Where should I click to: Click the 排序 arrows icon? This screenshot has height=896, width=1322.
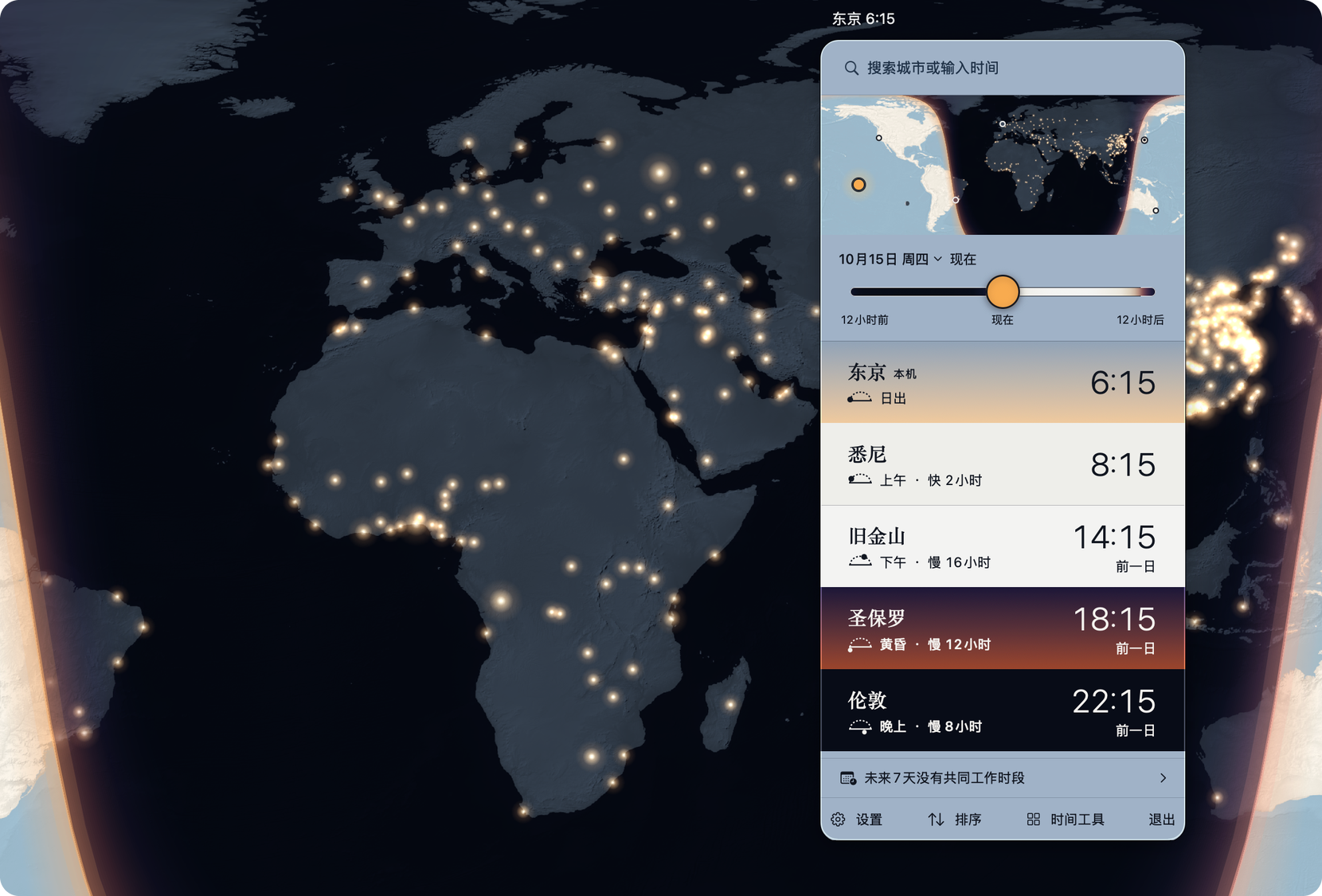pos(937,820)
